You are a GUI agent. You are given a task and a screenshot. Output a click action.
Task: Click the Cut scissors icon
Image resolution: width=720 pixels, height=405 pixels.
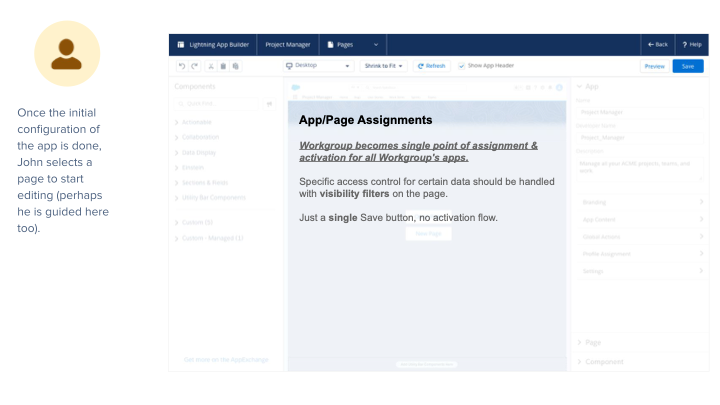click(x=211, y=66)
